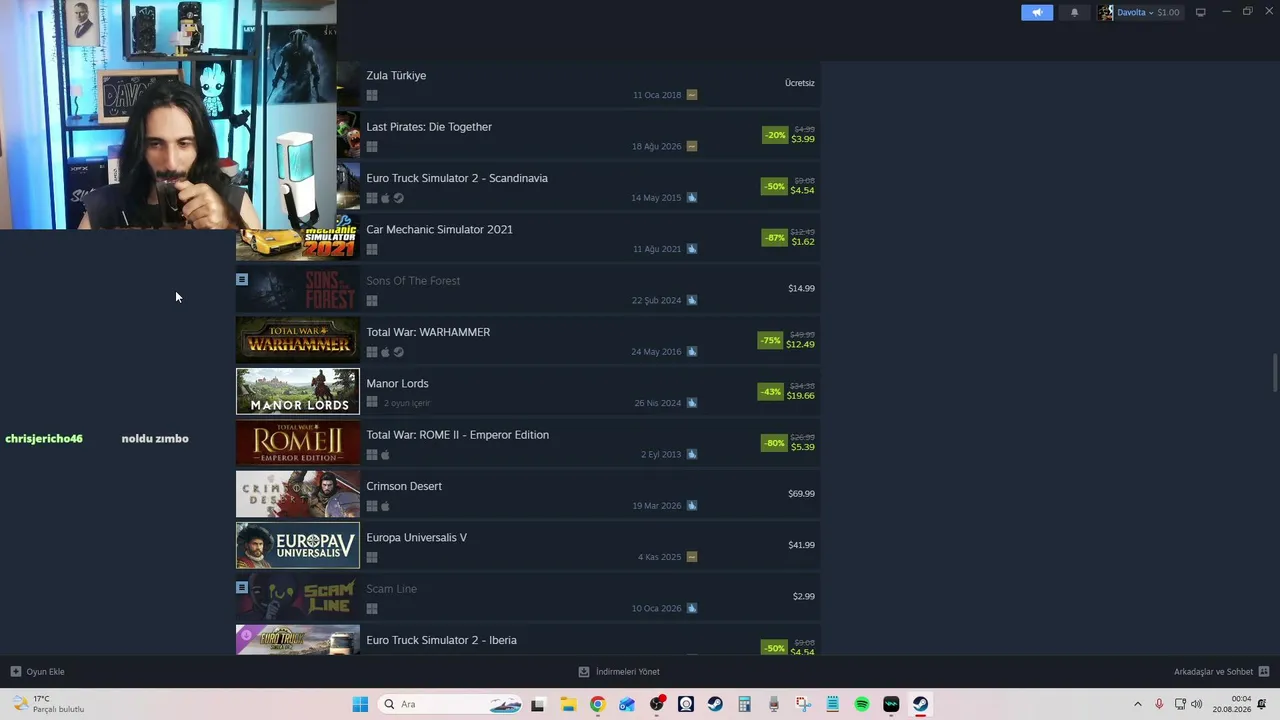Click the positive review thumb for Scam Line

[x=692, y=608]
